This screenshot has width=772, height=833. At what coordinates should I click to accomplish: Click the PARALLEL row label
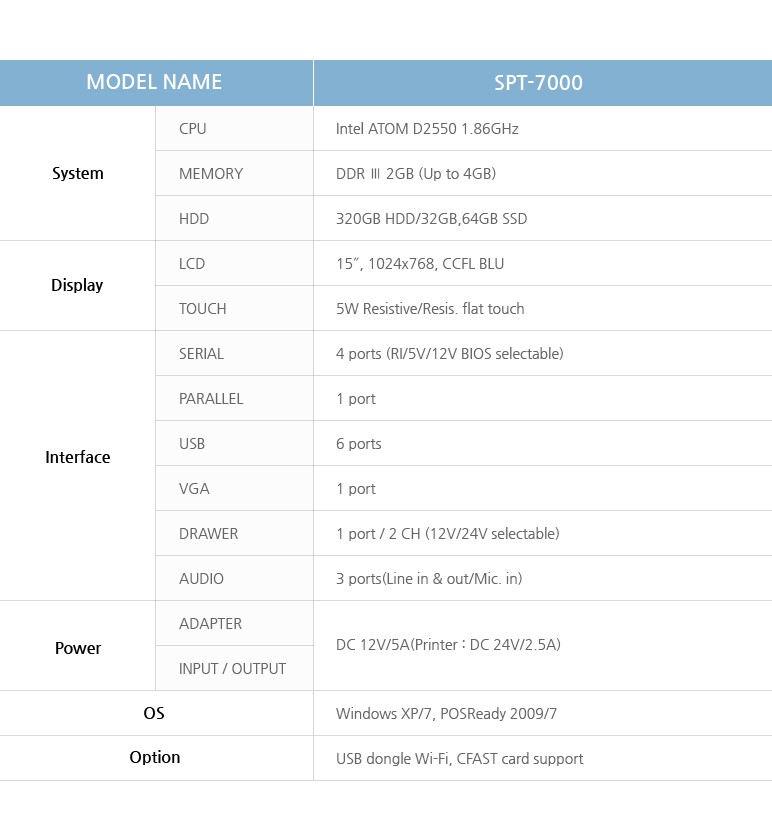coord(211,399)
